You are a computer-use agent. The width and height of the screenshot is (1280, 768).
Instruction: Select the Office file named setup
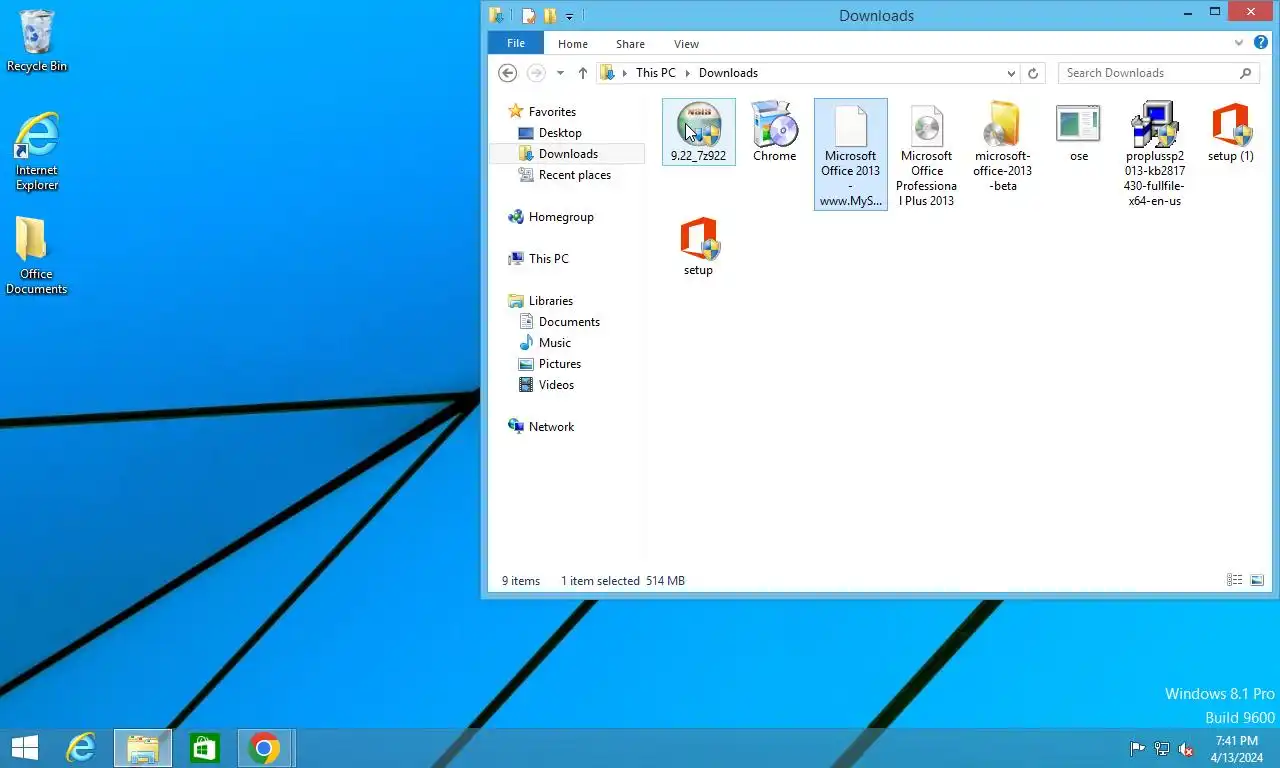coord(698,246)
